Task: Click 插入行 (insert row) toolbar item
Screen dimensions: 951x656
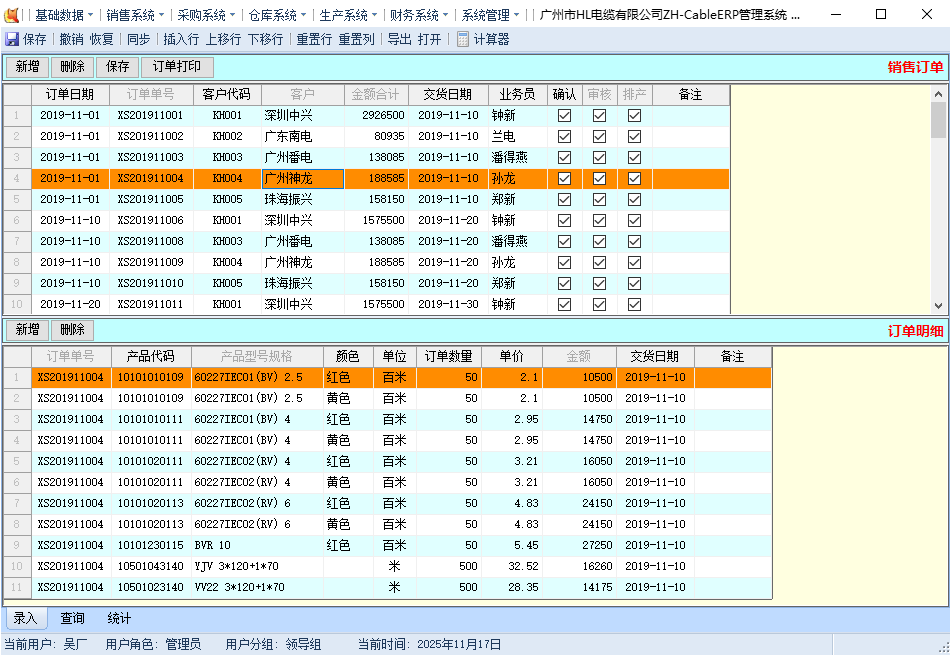Action: click(x=181, y=39)
